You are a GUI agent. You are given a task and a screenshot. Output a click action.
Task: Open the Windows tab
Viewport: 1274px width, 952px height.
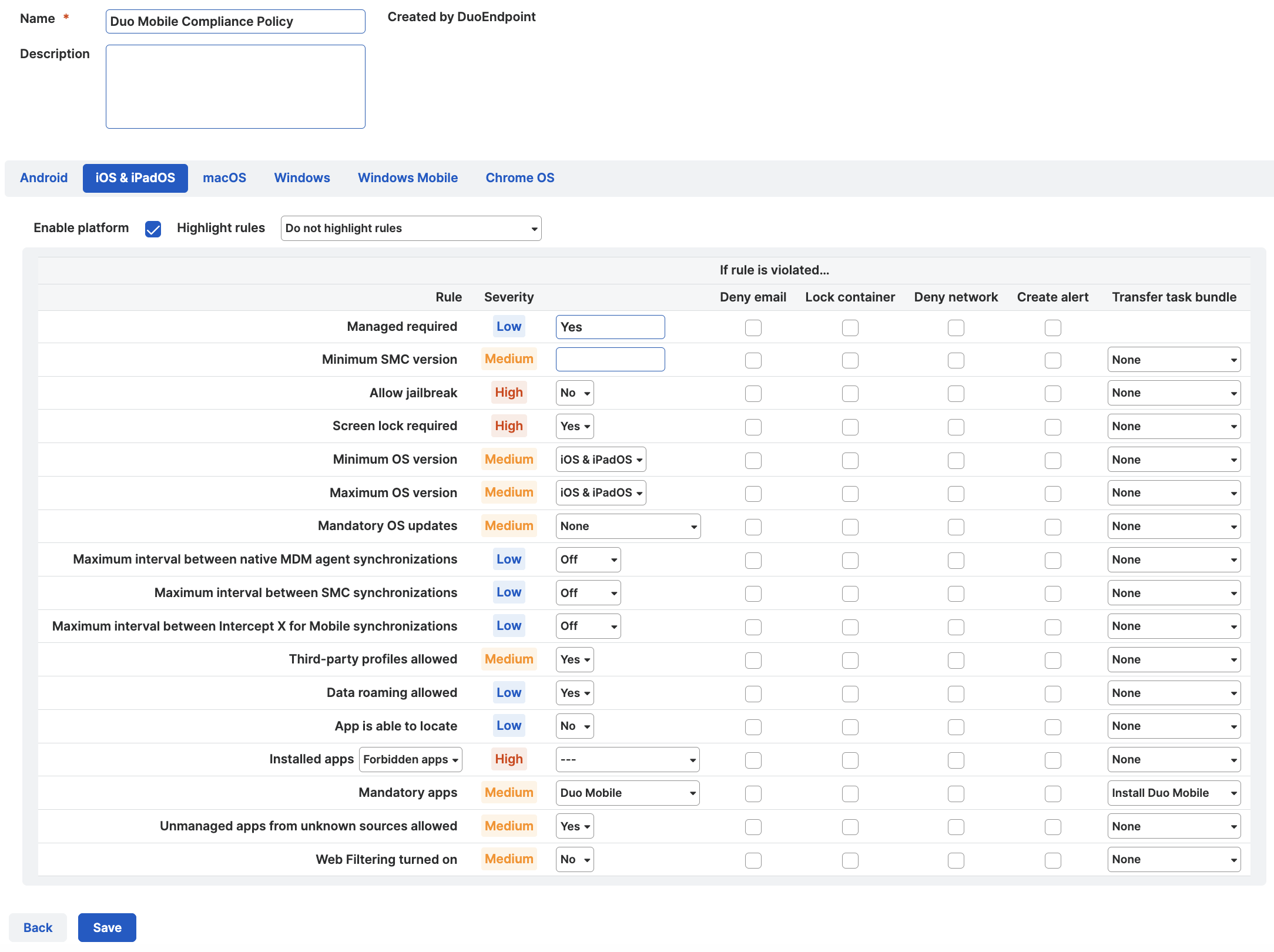(301, 177)
